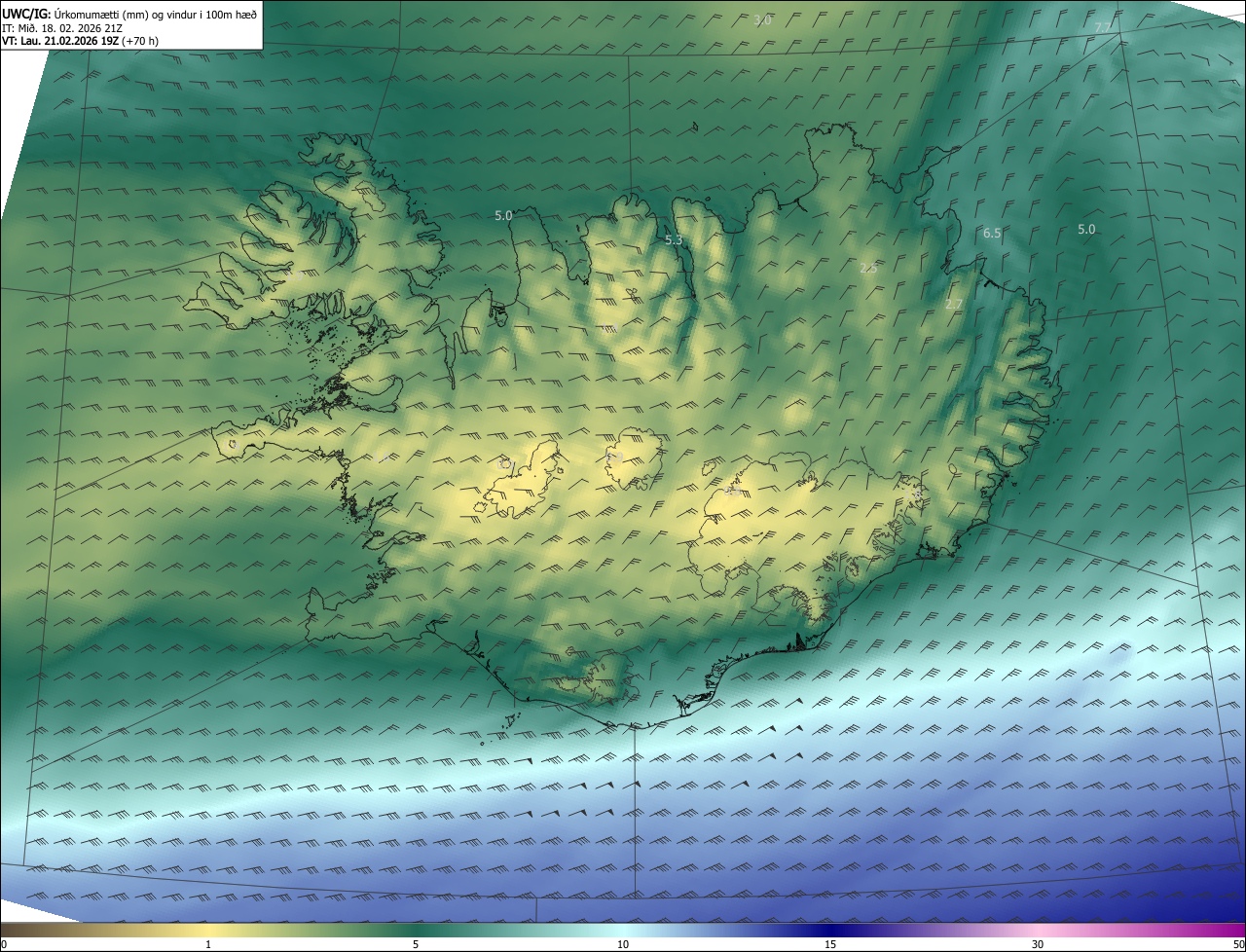Pick the olive-green scale segment between 1 and 5
This screenshot has width=1246, height=952.
311,931
